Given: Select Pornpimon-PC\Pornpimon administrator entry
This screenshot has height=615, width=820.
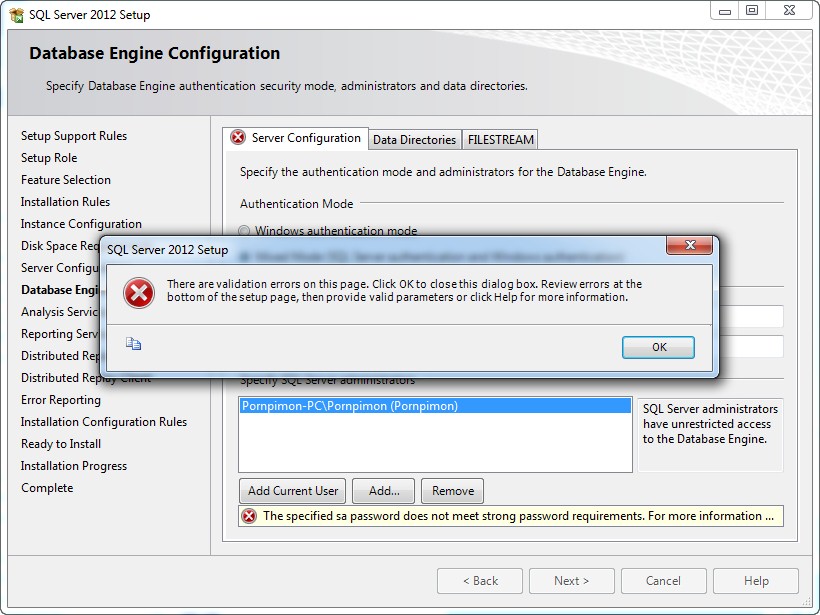Looking at the screenshot, I should (350, 406).
